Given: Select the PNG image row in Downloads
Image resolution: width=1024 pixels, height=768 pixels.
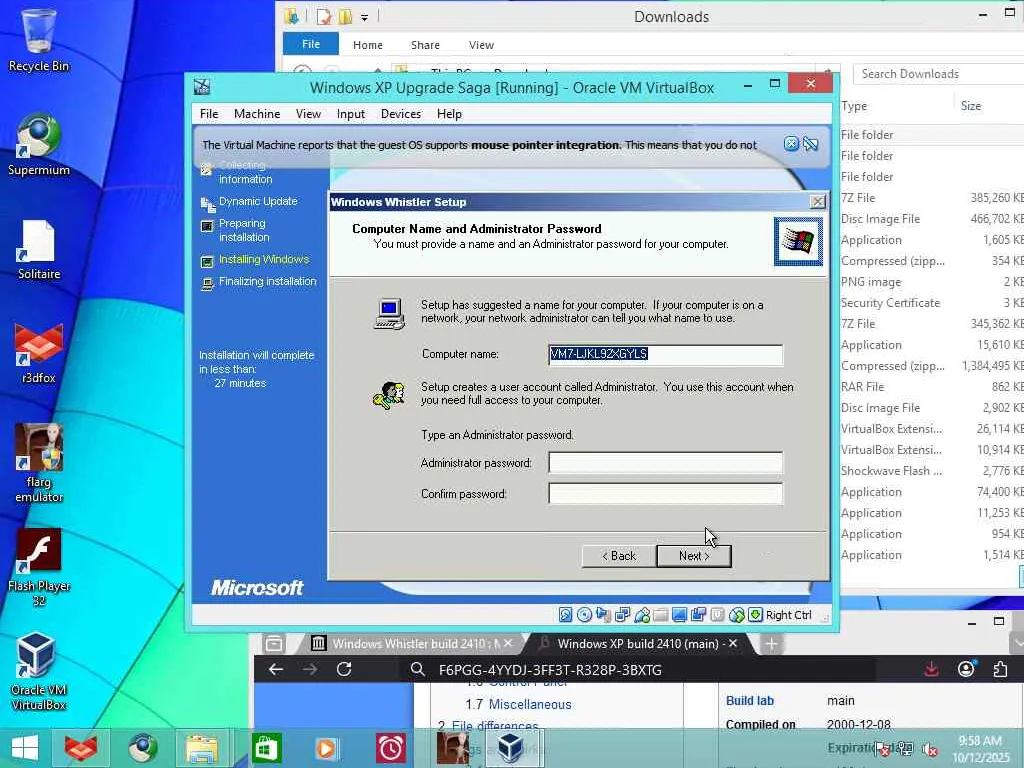Looking at the screenshot, I should tap(932, 281).
